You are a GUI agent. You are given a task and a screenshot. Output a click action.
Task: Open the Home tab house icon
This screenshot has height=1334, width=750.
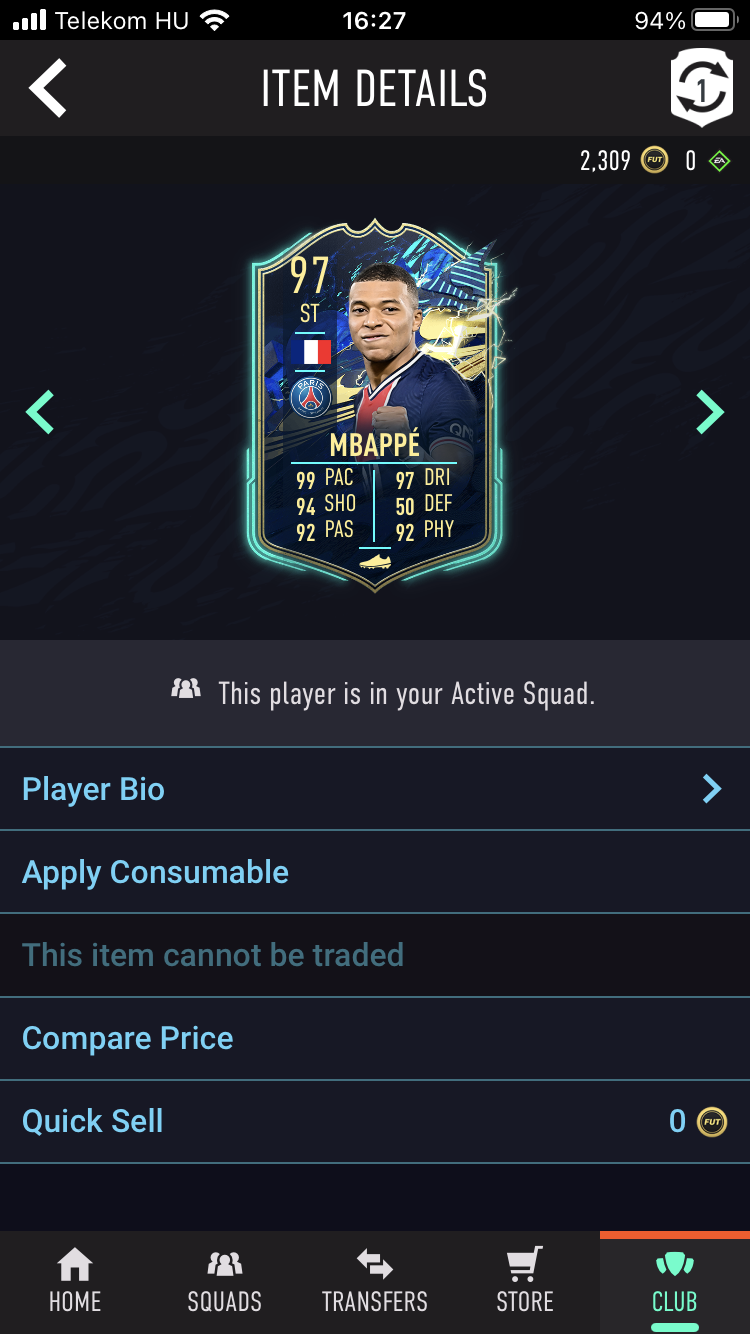75,1265
